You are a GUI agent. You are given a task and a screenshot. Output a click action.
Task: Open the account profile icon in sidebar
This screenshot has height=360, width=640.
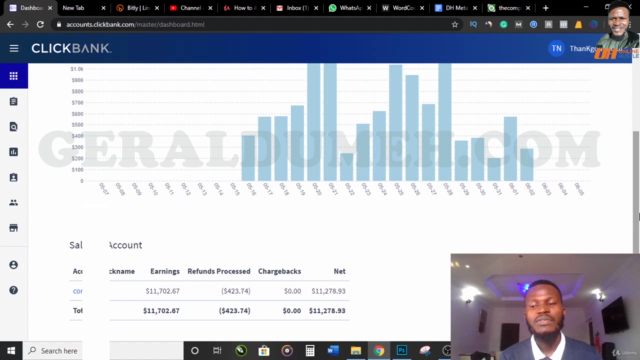point(13,265)
